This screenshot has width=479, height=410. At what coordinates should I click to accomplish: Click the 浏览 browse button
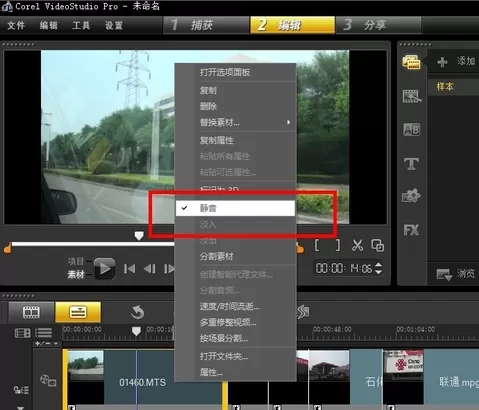456,274
